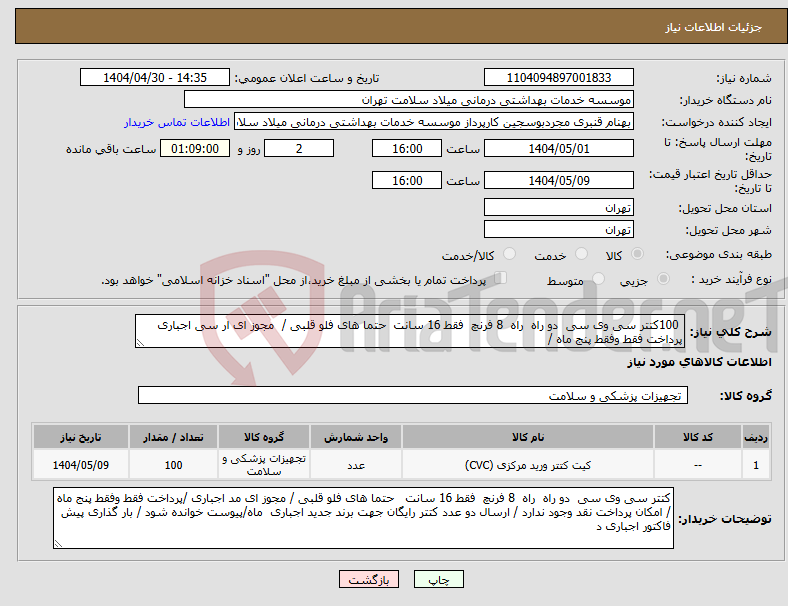Click the price validity time field 16:00

(x=407, y=180)
